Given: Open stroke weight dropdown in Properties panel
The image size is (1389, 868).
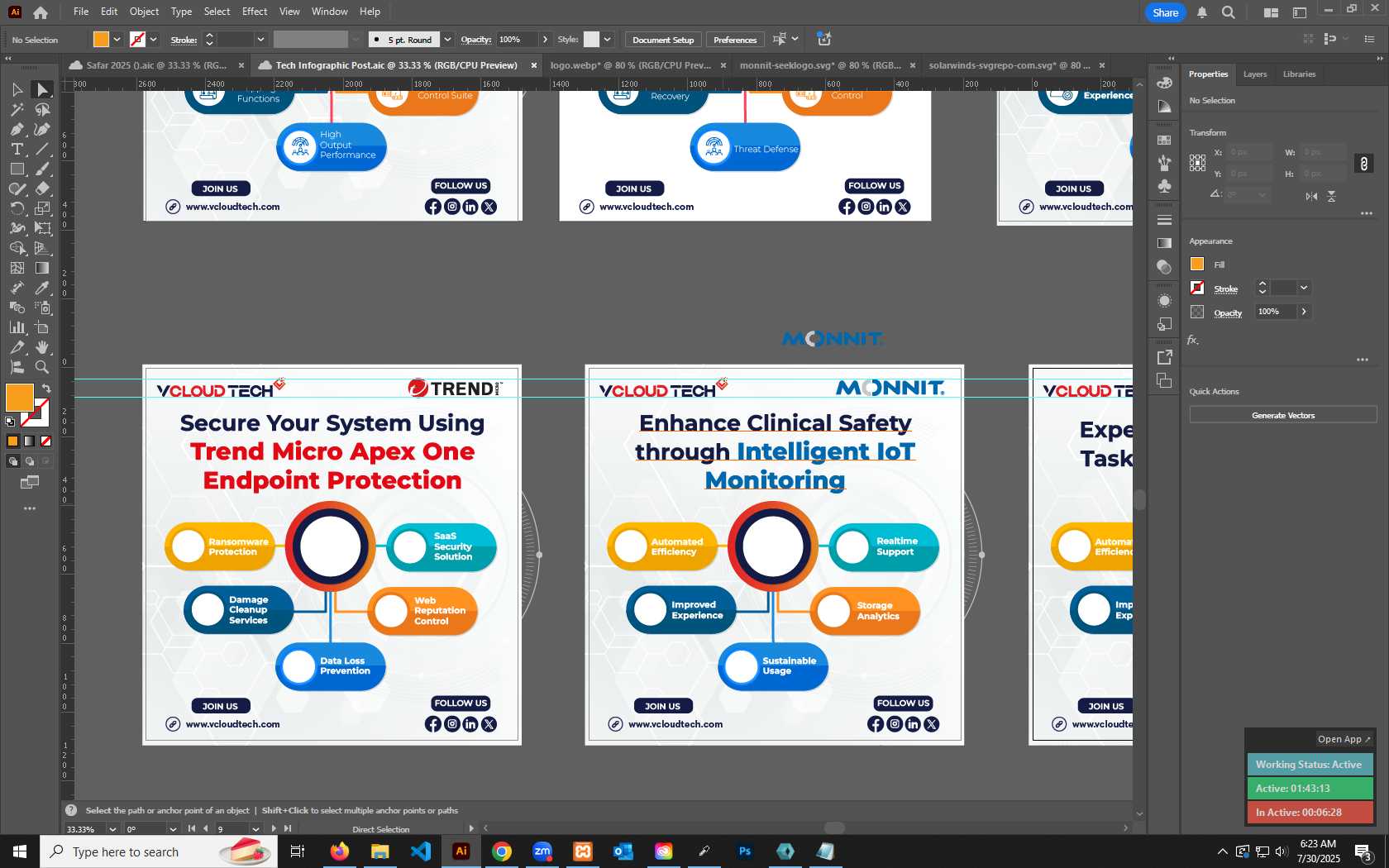Looking at the screenshot, I should point(1304,288).
